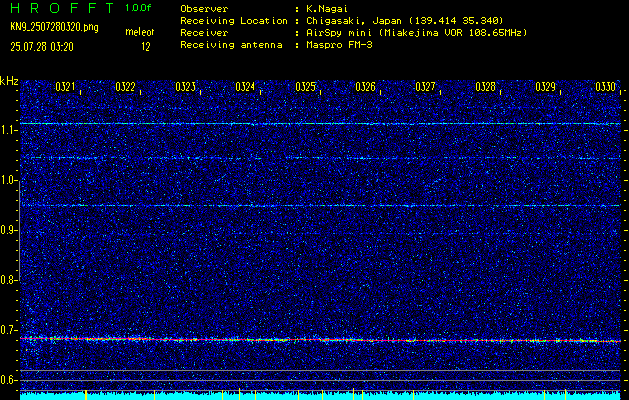
Task: Click the Observer field label
Action: pos(204,8)
